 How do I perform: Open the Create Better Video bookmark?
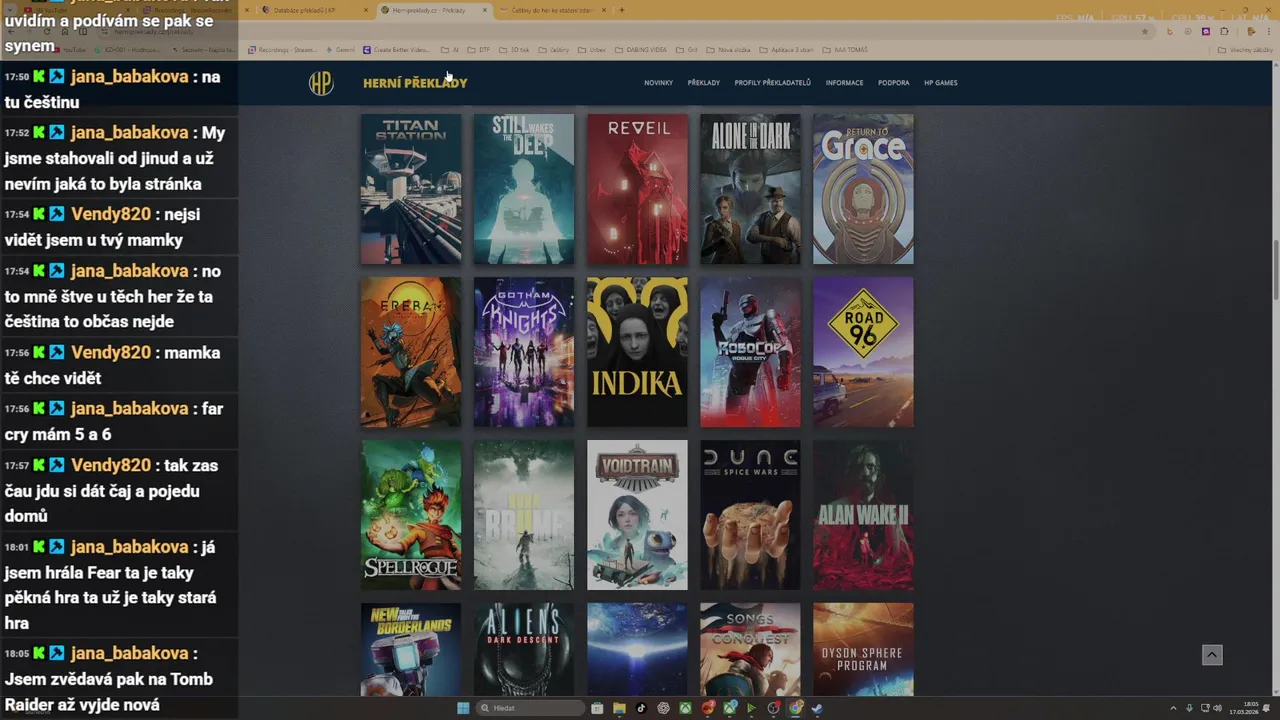pyautogui.click(x=397, y=49)
